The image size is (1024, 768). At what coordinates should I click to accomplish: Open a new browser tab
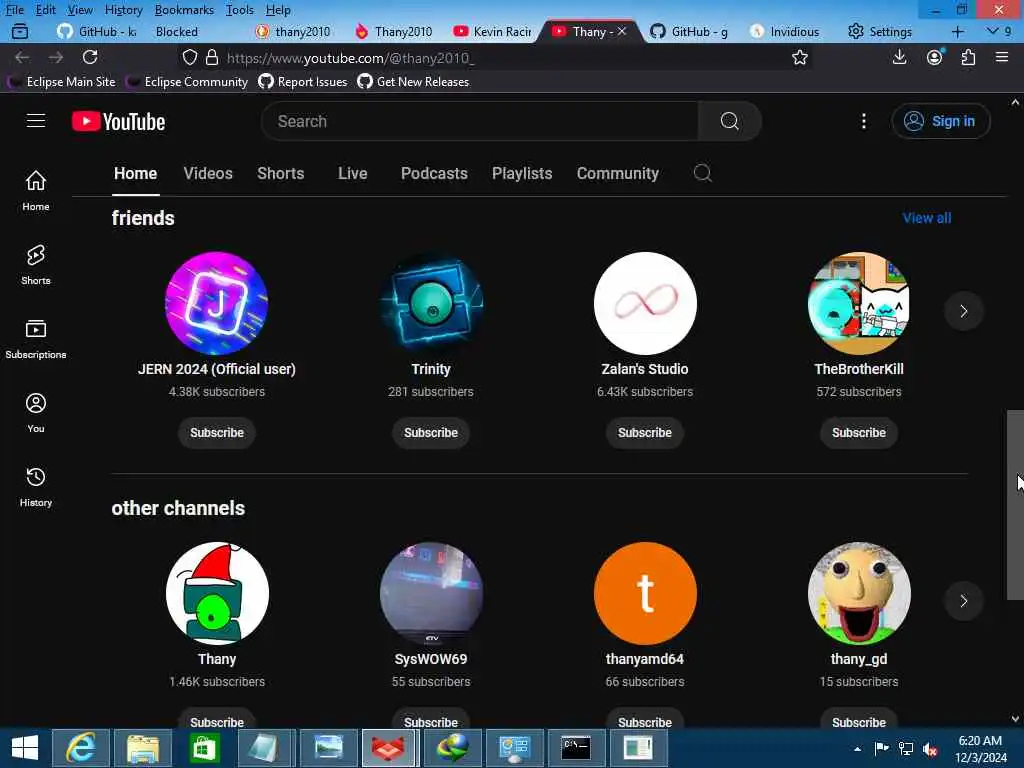[x=957, y=31]
